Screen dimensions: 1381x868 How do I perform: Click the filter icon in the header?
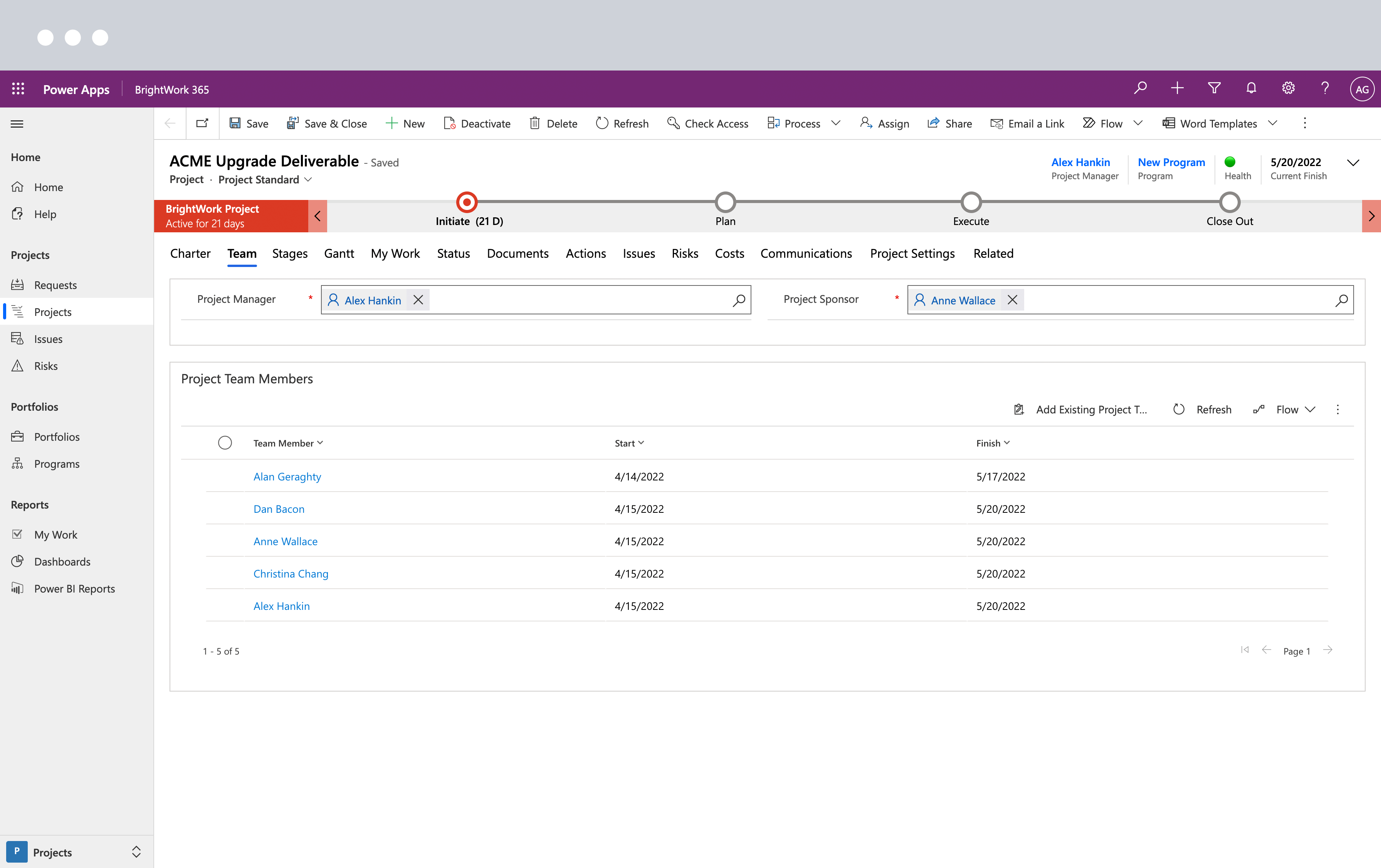tap(1214, 88)
